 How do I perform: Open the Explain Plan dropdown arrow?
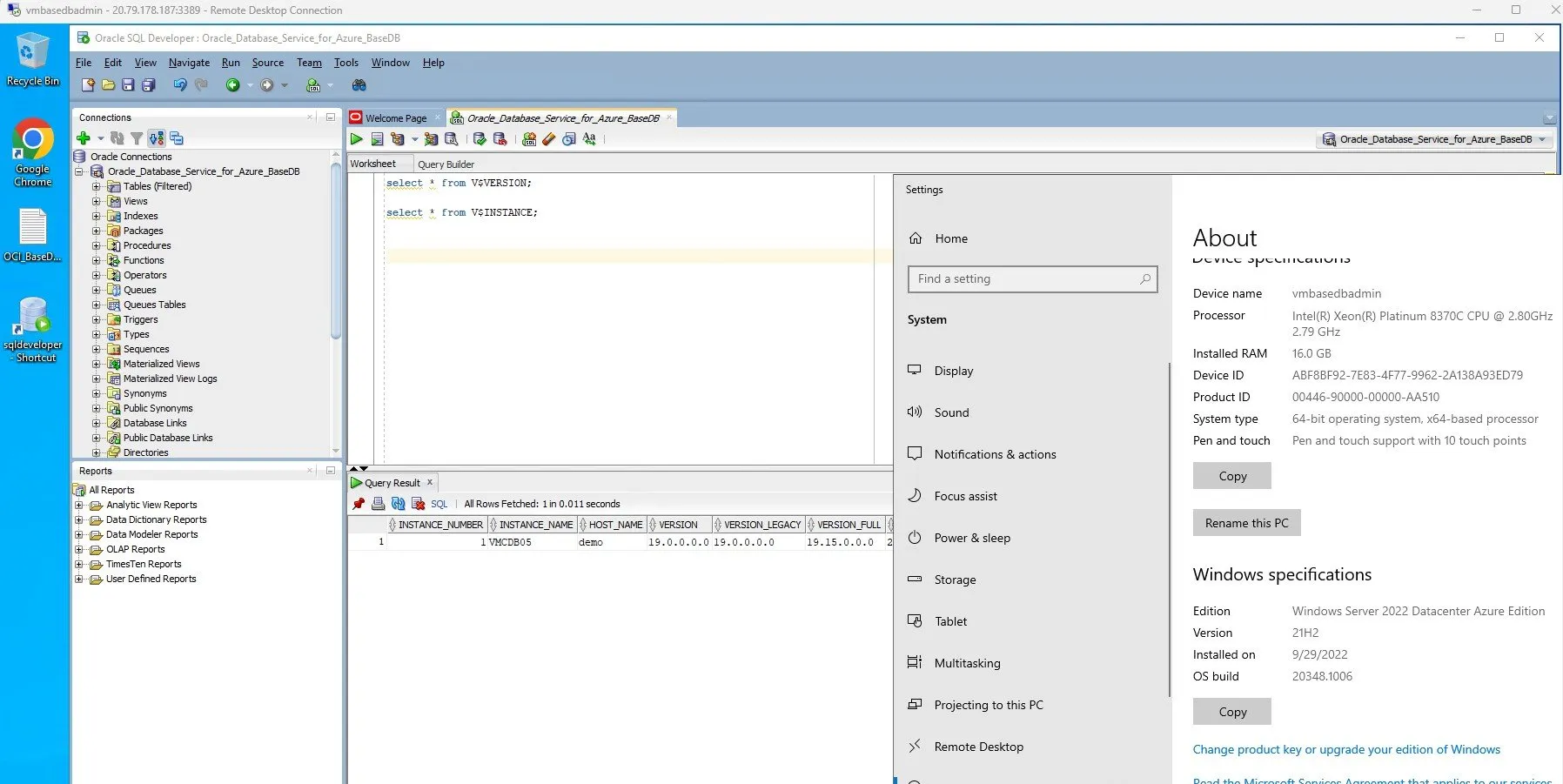click(x=414, y=139)
